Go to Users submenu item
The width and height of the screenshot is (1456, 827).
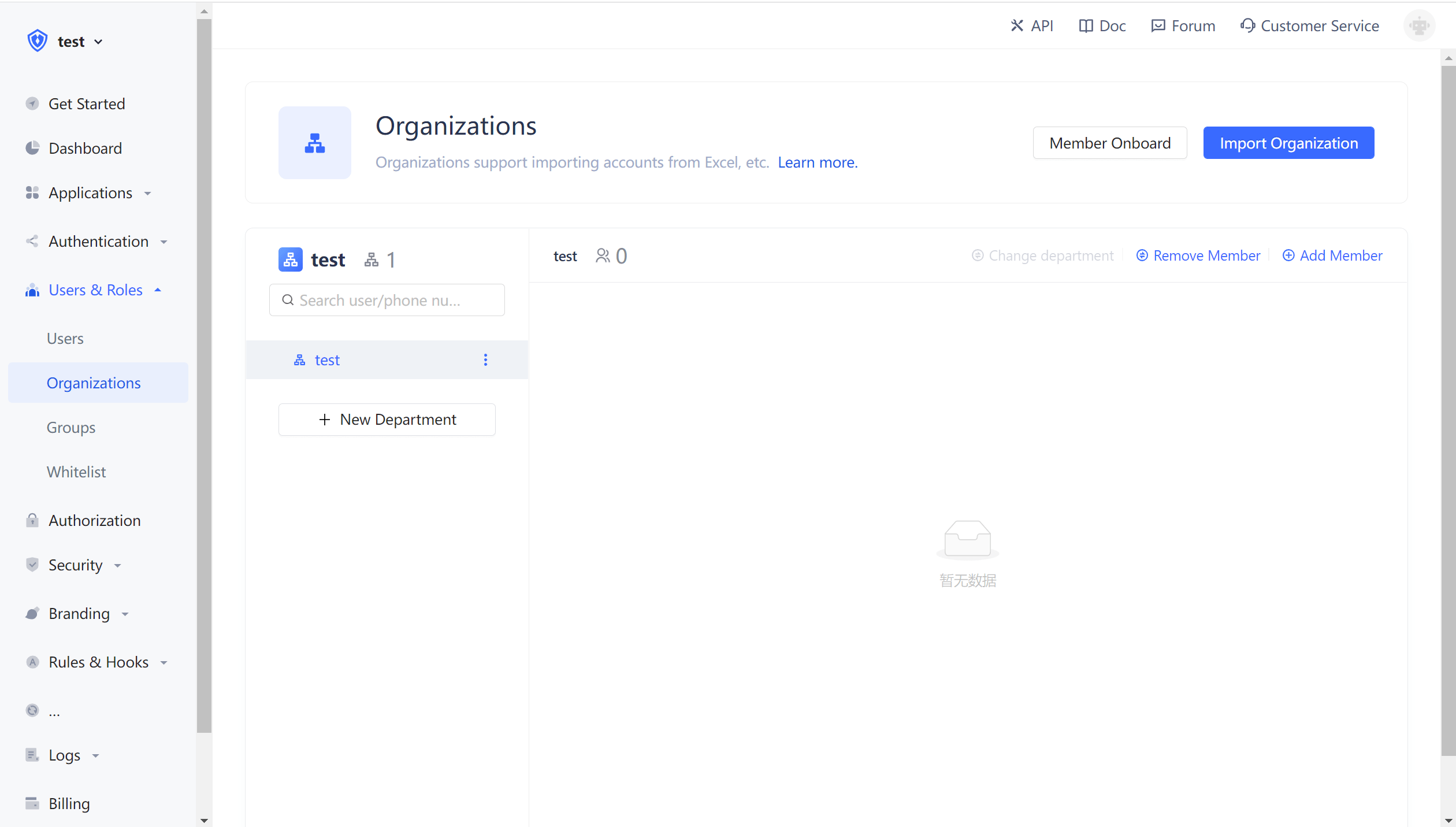point(65,339)
